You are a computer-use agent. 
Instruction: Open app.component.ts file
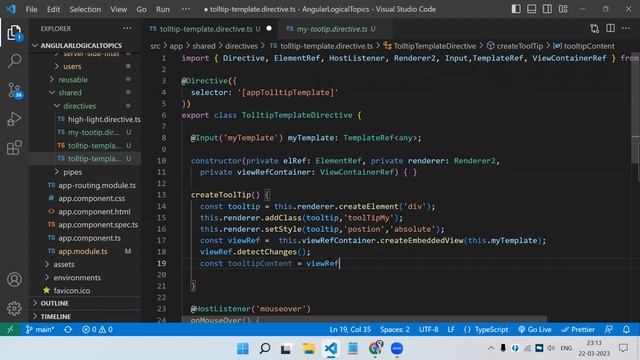click(x=89, y=238)
